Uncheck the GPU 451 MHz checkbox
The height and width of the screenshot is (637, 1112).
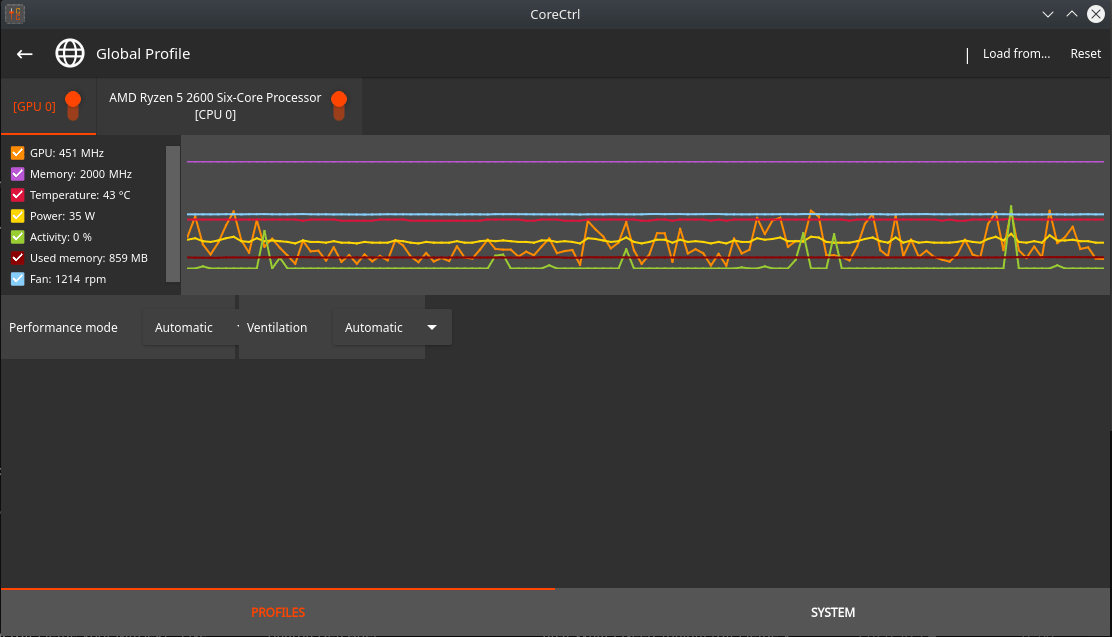17,153
